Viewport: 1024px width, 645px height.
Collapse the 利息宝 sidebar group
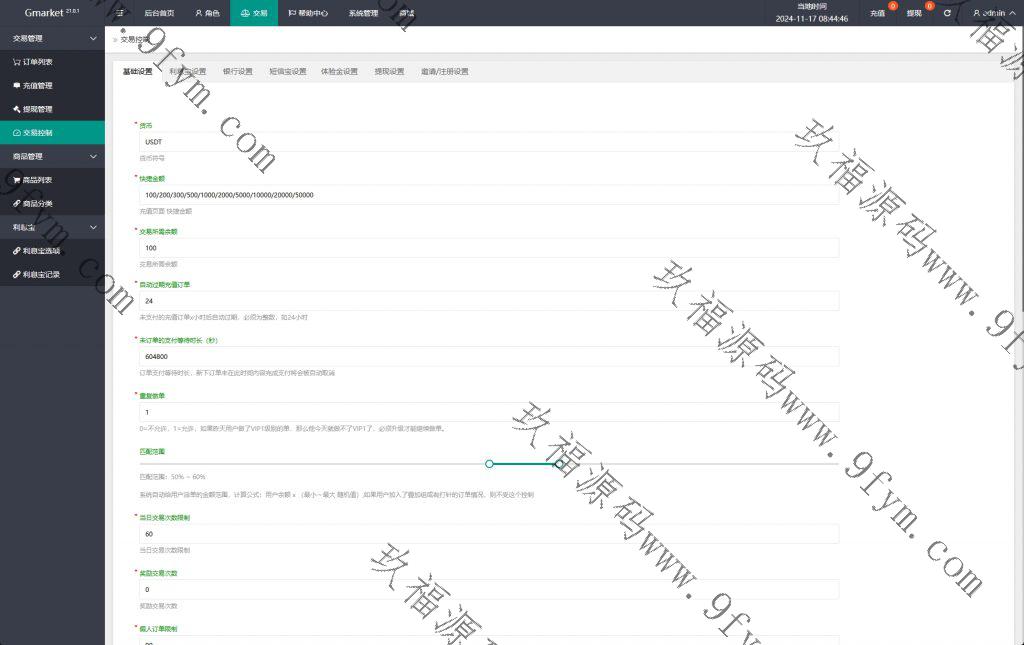[93, 228]
